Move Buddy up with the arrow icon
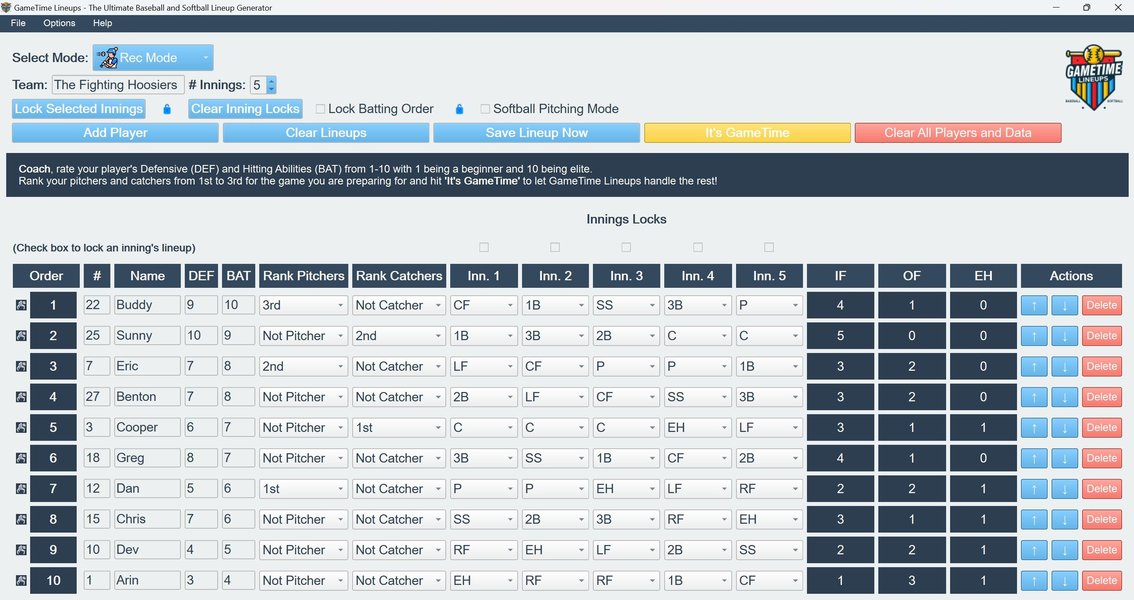 tap(1034, 305)
